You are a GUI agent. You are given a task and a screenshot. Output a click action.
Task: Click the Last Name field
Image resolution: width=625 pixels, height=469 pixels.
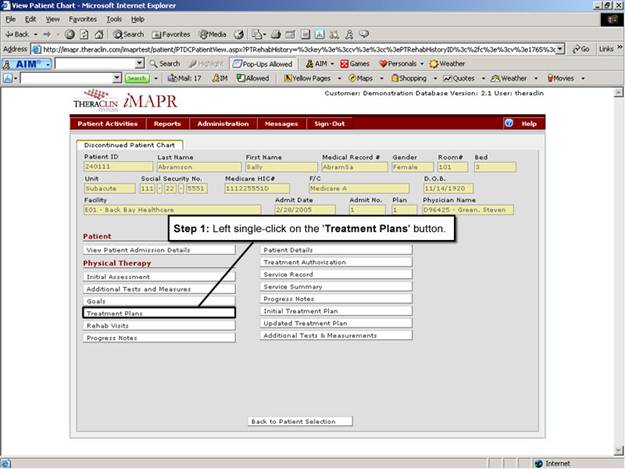coord(198,167)
